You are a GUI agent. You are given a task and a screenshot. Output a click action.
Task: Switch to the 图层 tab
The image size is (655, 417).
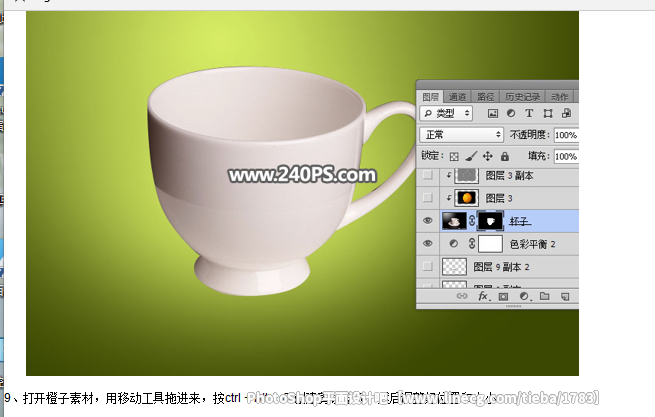tap(430, 97)
